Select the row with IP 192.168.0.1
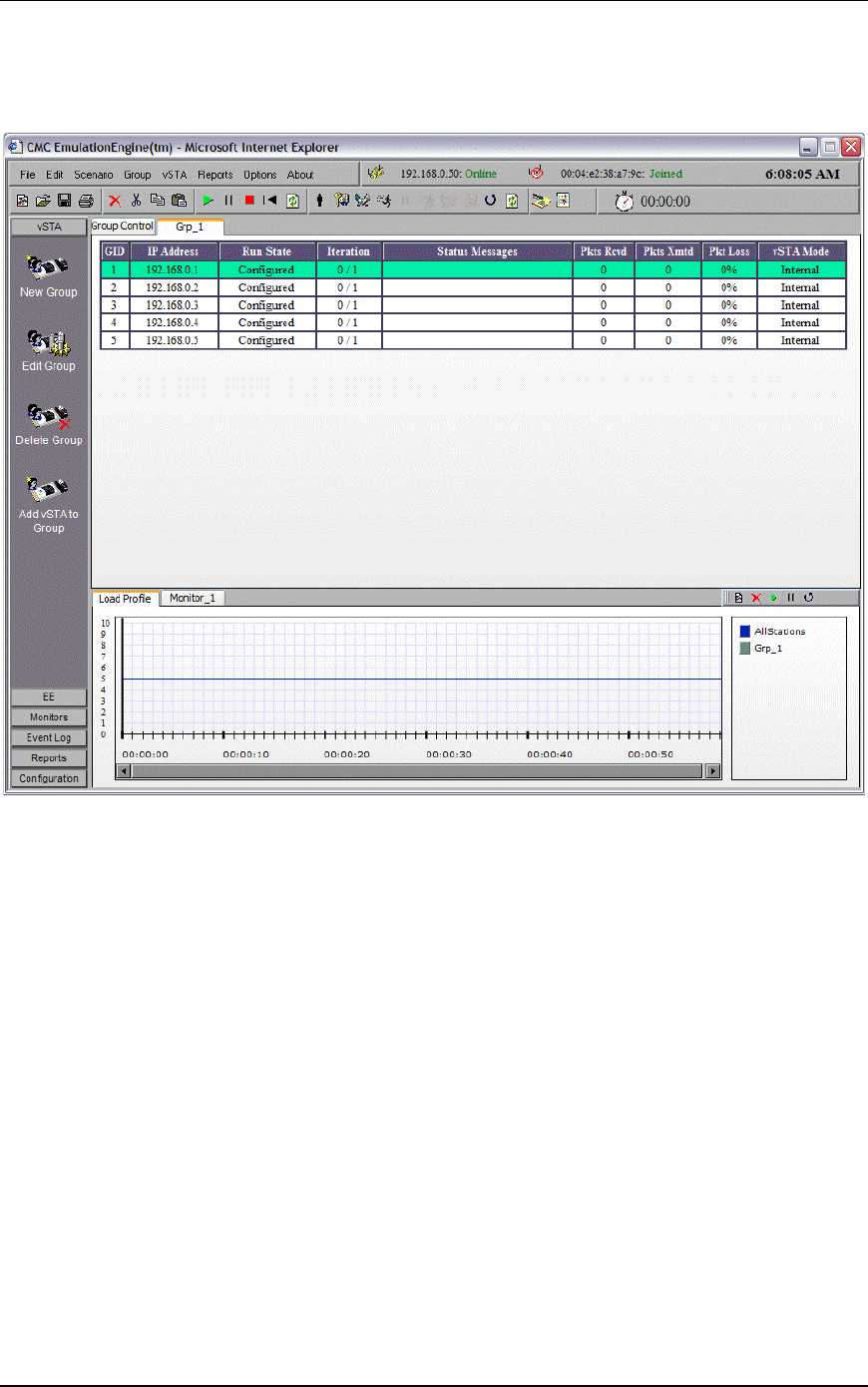 click(473, 269)
